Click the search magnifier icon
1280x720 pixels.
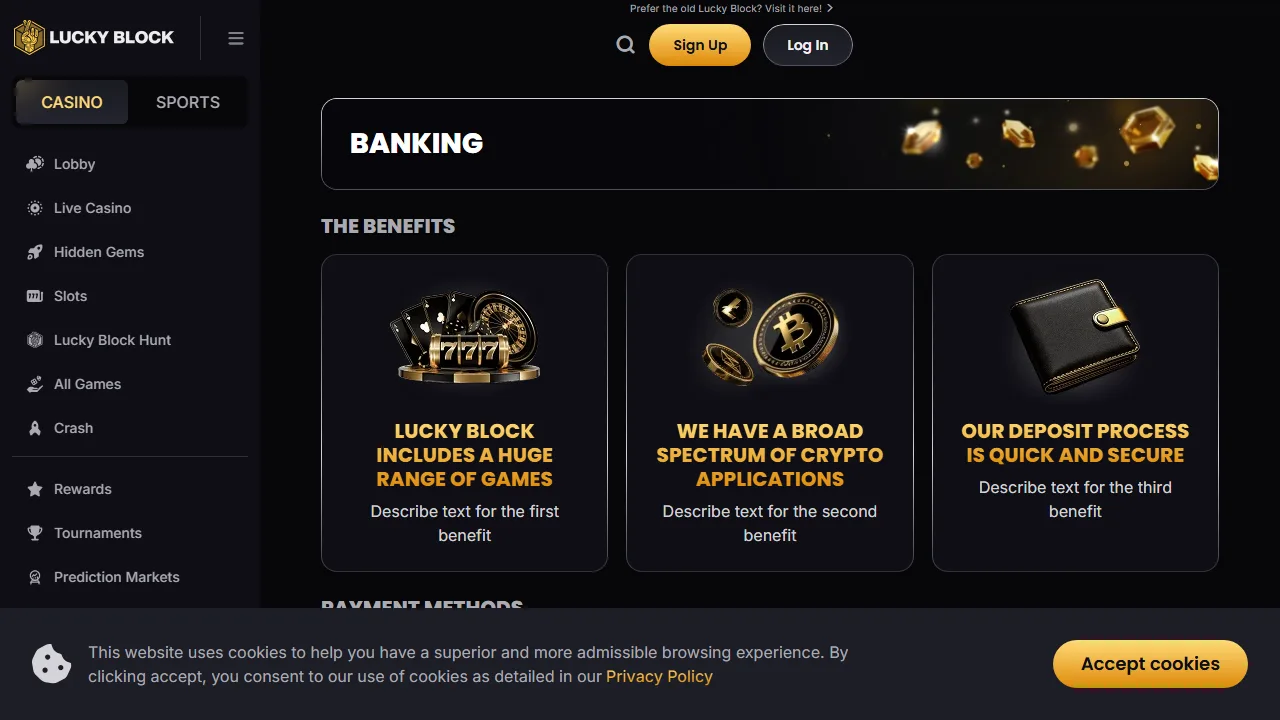[x=626, y=45]
